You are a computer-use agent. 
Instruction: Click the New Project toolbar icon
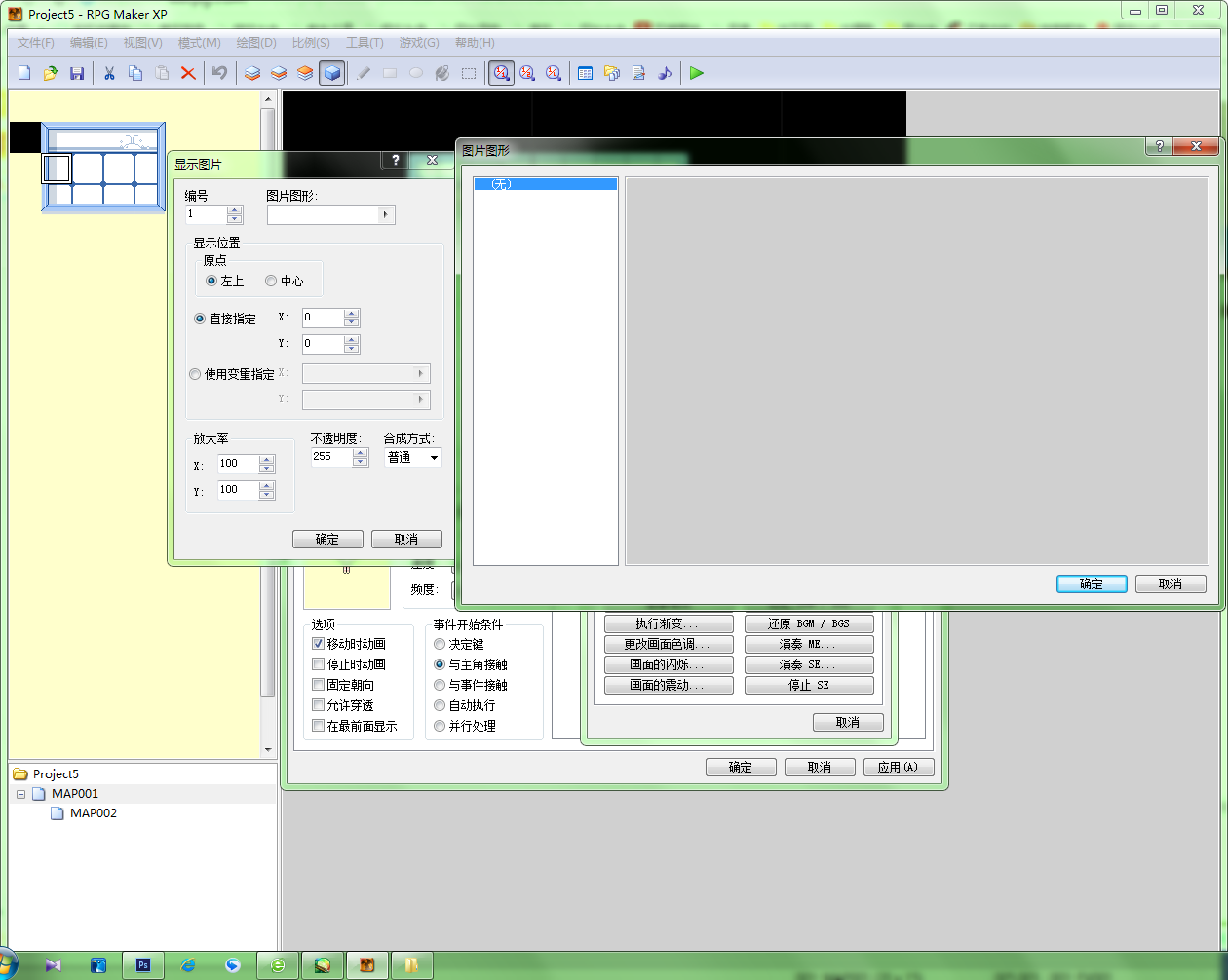pyautogui.click(x=25, y=73)
